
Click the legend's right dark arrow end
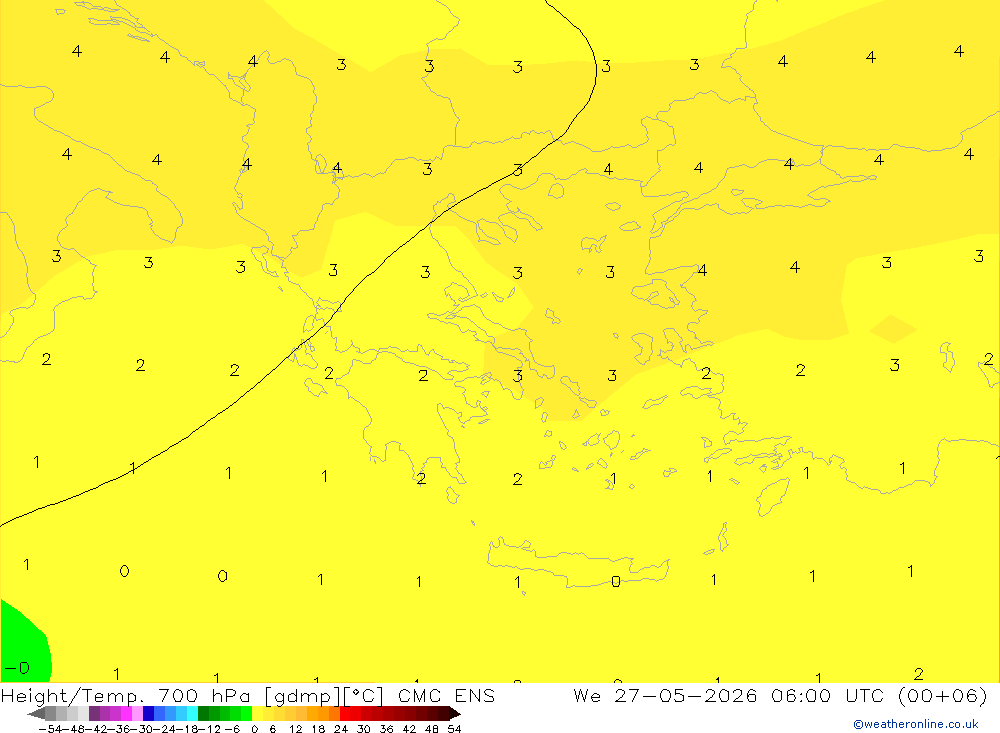pyautogui.click(x=455, y=714)
